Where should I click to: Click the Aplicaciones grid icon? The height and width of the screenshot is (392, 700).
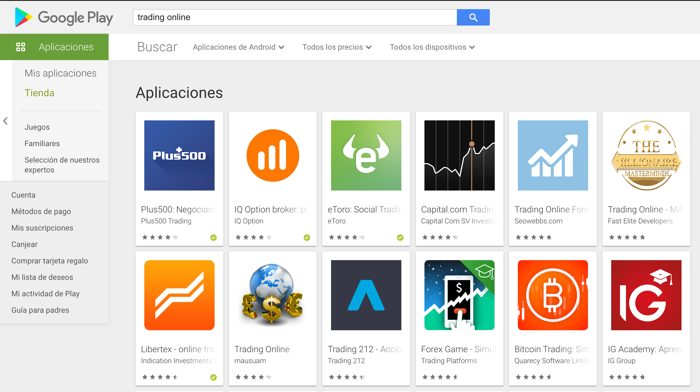click(21, 47)
